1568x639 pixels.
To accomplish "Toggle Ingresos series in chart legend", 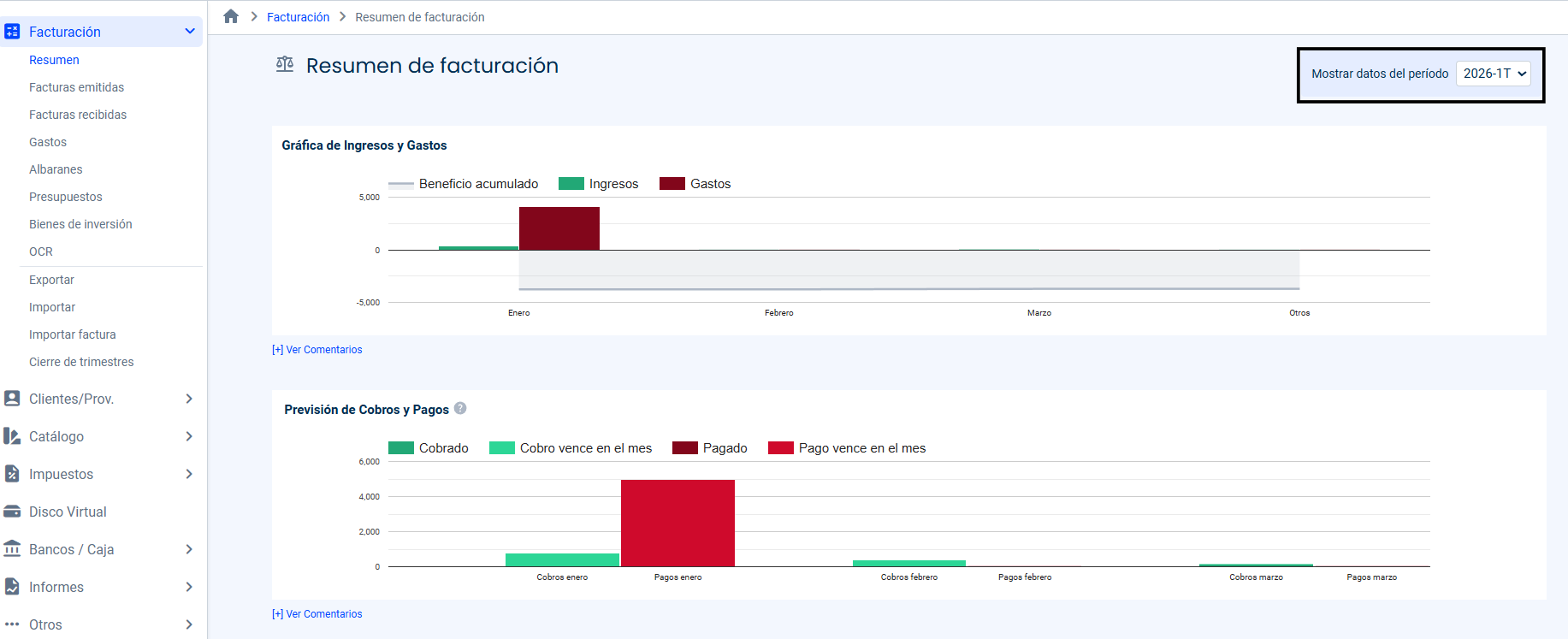I will point(598,184).
